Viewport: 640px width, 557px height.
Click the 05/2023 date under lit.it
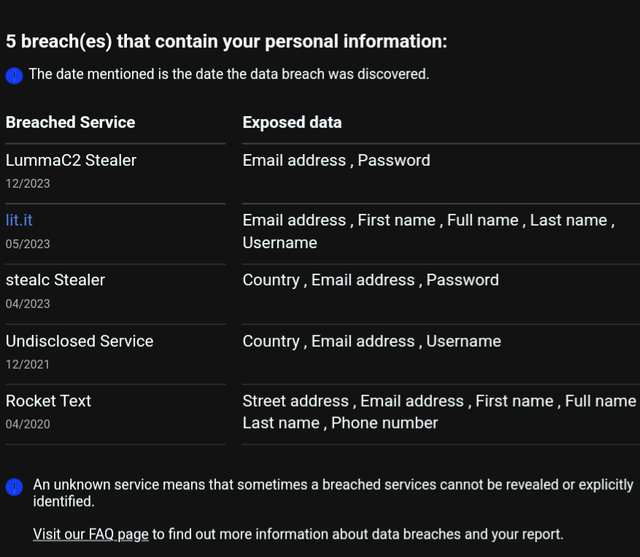pos(28,244)
